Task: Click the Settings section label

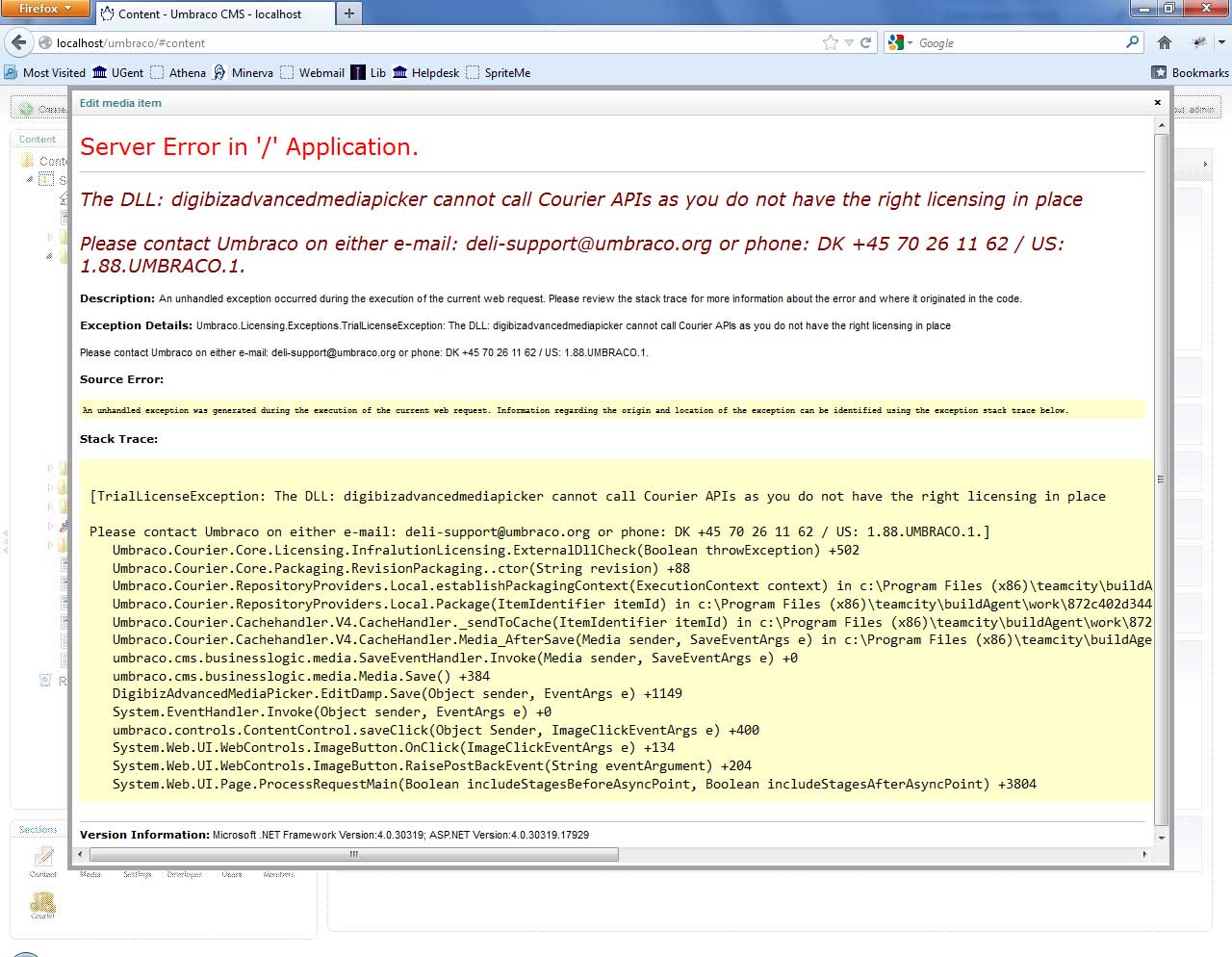Action: [138, 874]
